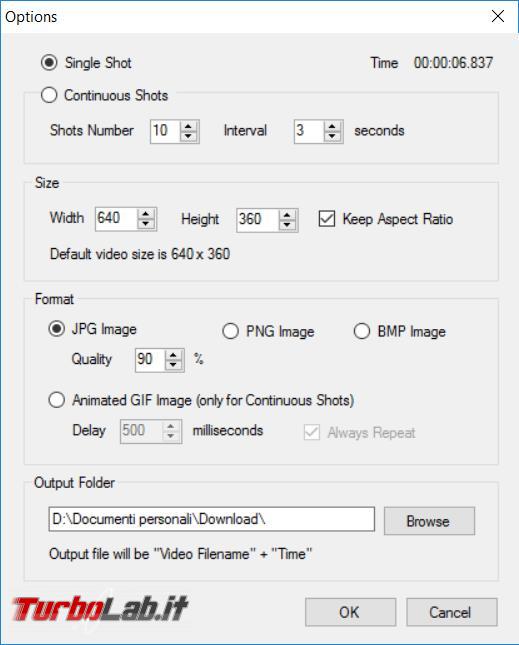Image resolution: width=519 pixels, height=645 pixels.
Task: Select the Continuous Shots radio option
Action: [49, 95]
